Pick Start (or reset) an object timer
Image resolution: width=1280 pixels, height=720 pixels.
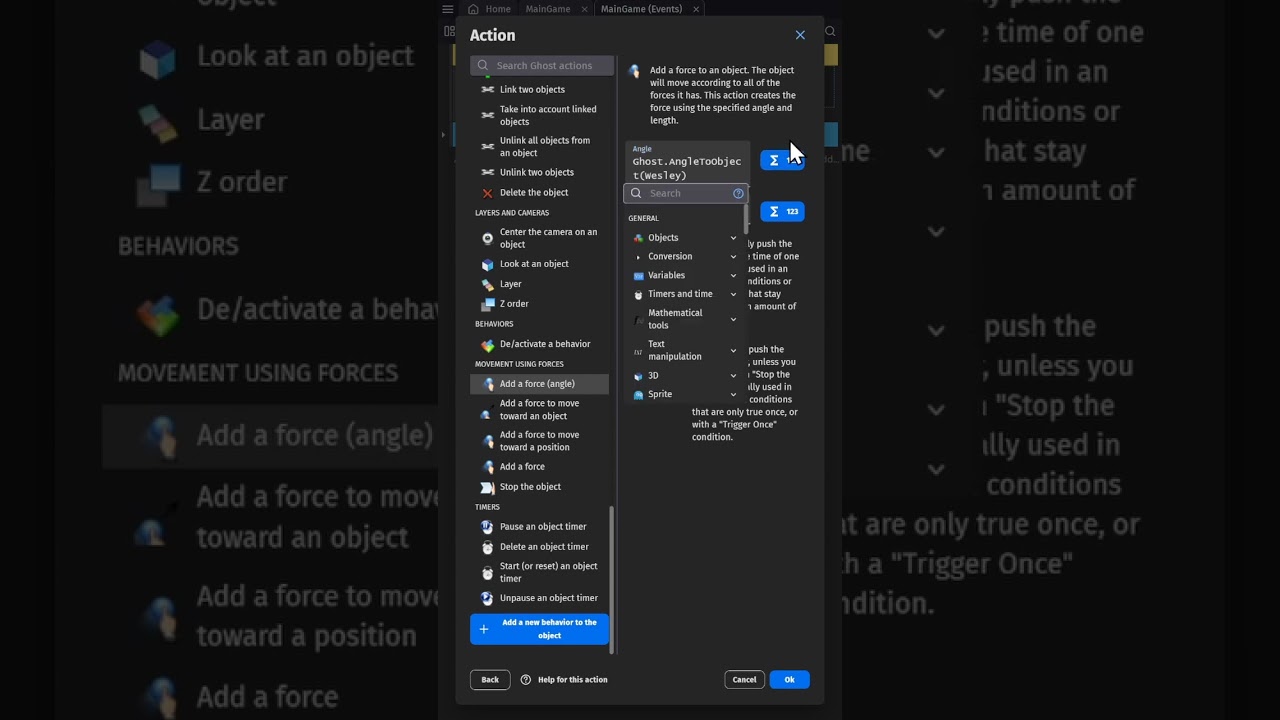(x=539, y=572)
